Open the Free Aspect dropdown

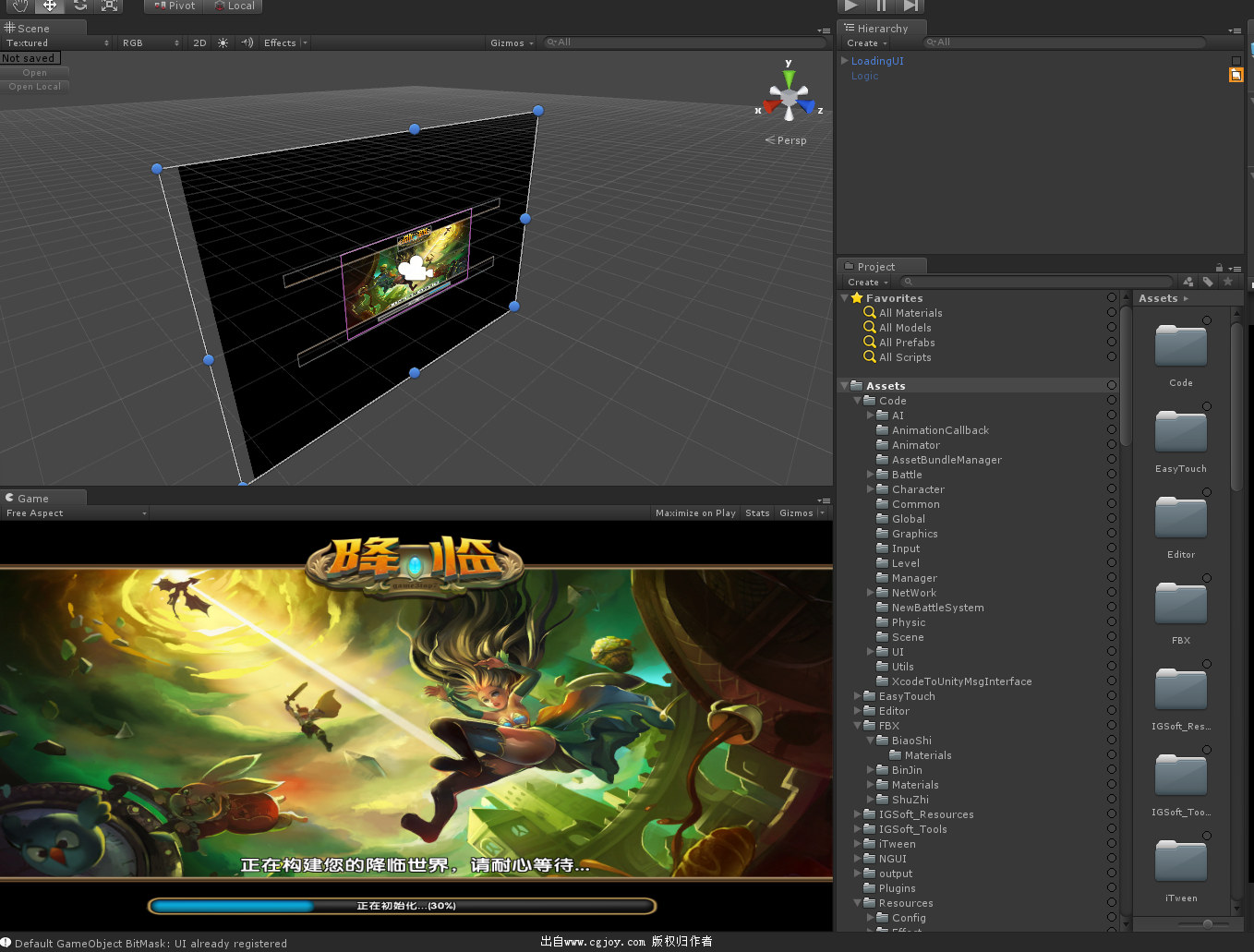(76, 513)
